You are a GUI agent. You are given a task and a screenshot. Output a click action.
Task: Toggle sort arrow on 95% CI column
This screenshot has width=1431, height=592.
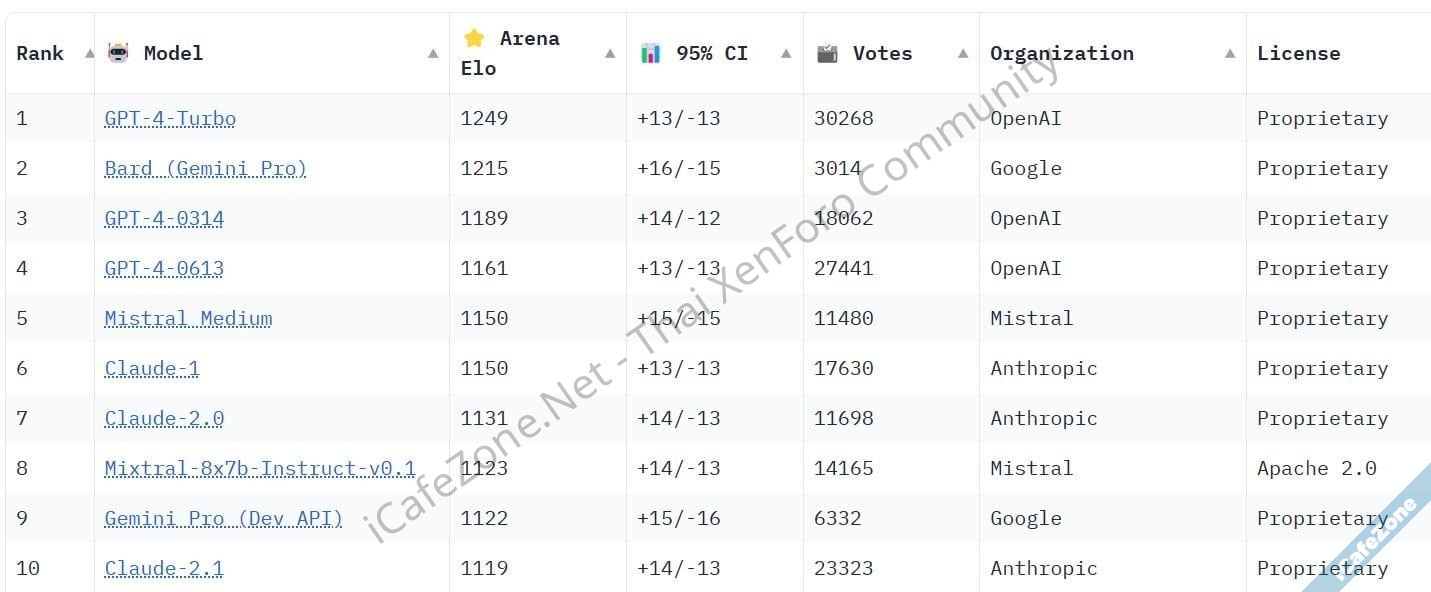786,54
